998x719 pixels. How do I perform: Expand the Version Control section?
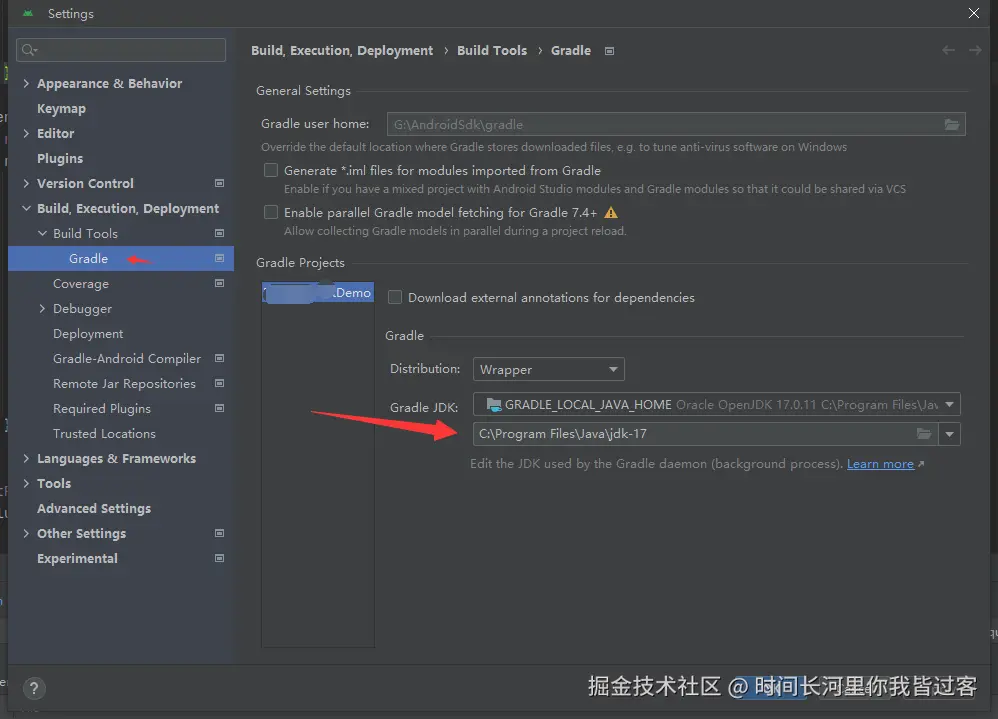[26, 183]
